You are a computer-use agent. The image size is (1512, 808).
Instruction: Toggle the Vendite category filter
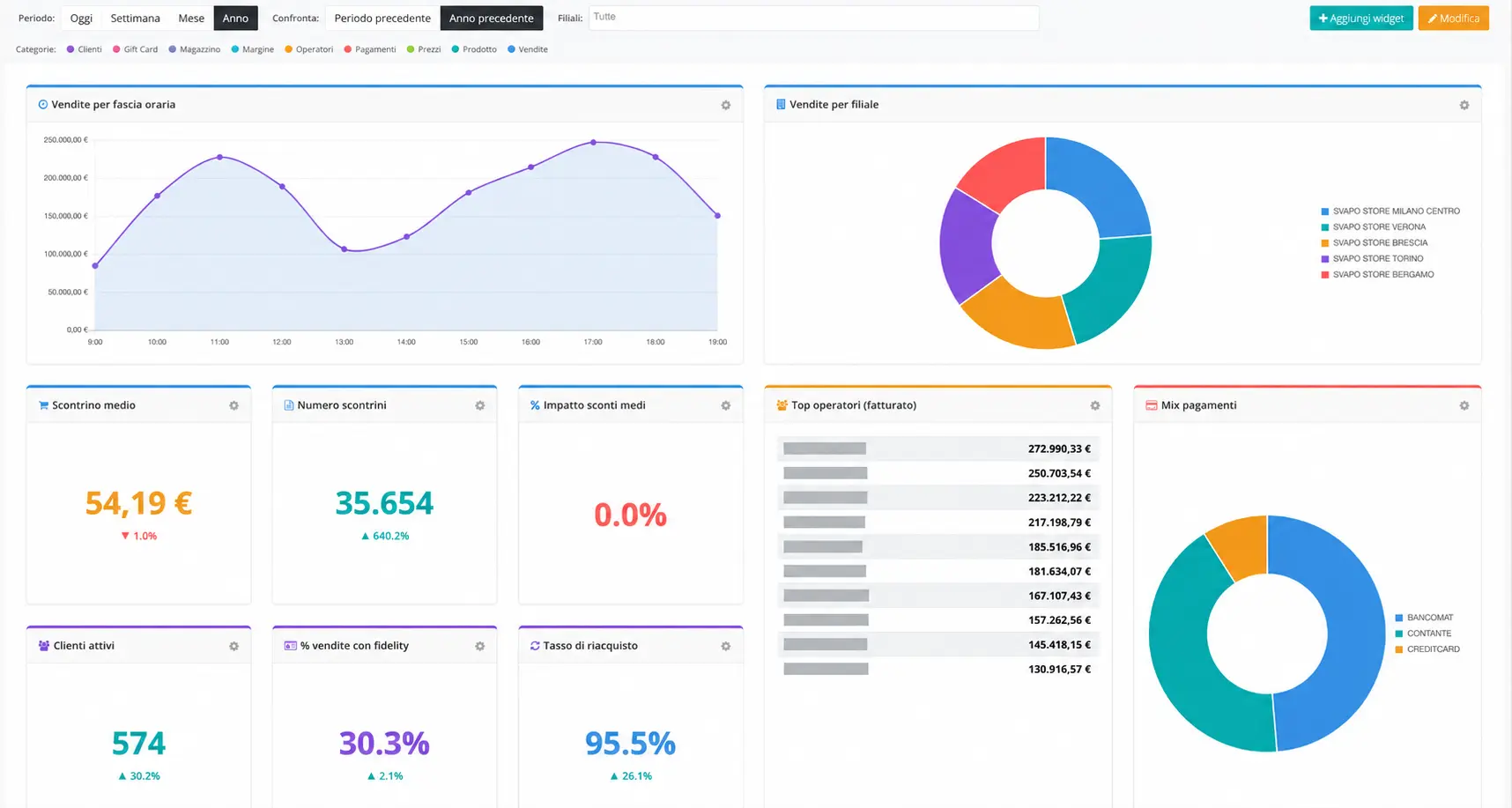click(x=528, y=49)
